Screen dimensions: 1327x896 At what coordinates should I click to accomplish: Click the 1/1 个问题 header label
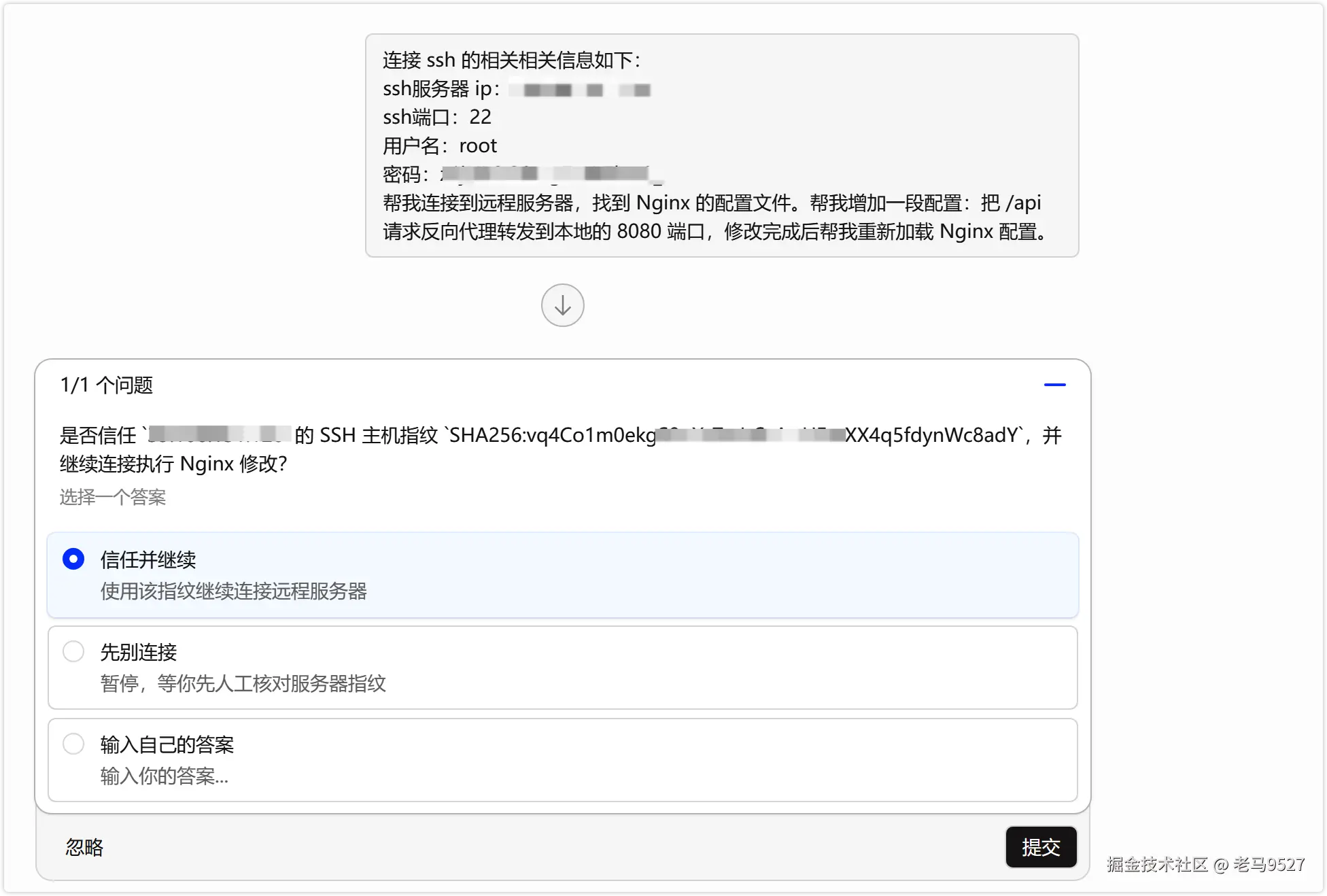pos(107,385)
